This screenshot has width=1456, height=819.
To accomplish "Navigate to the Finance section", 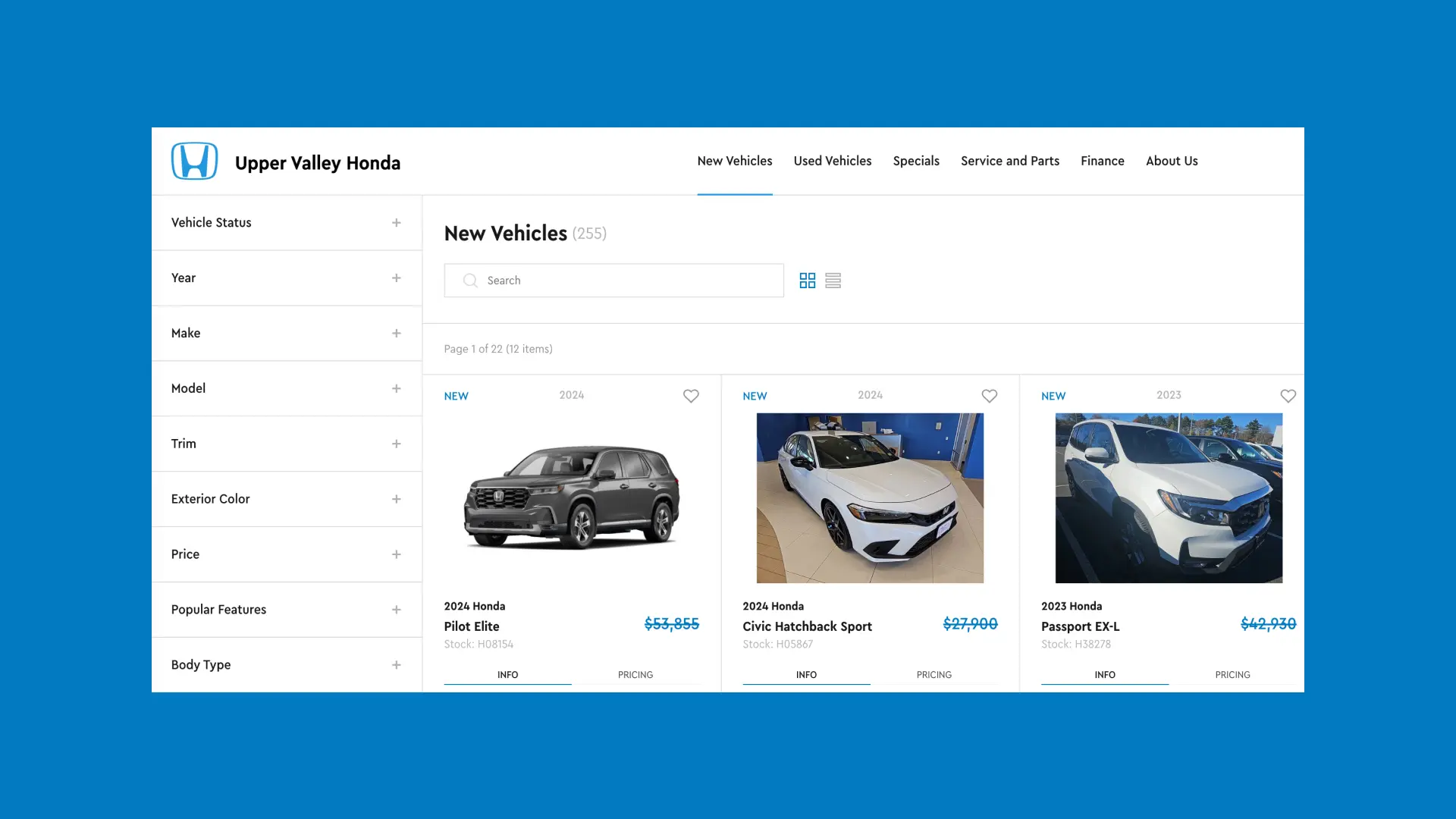I will pos(1103,161).
